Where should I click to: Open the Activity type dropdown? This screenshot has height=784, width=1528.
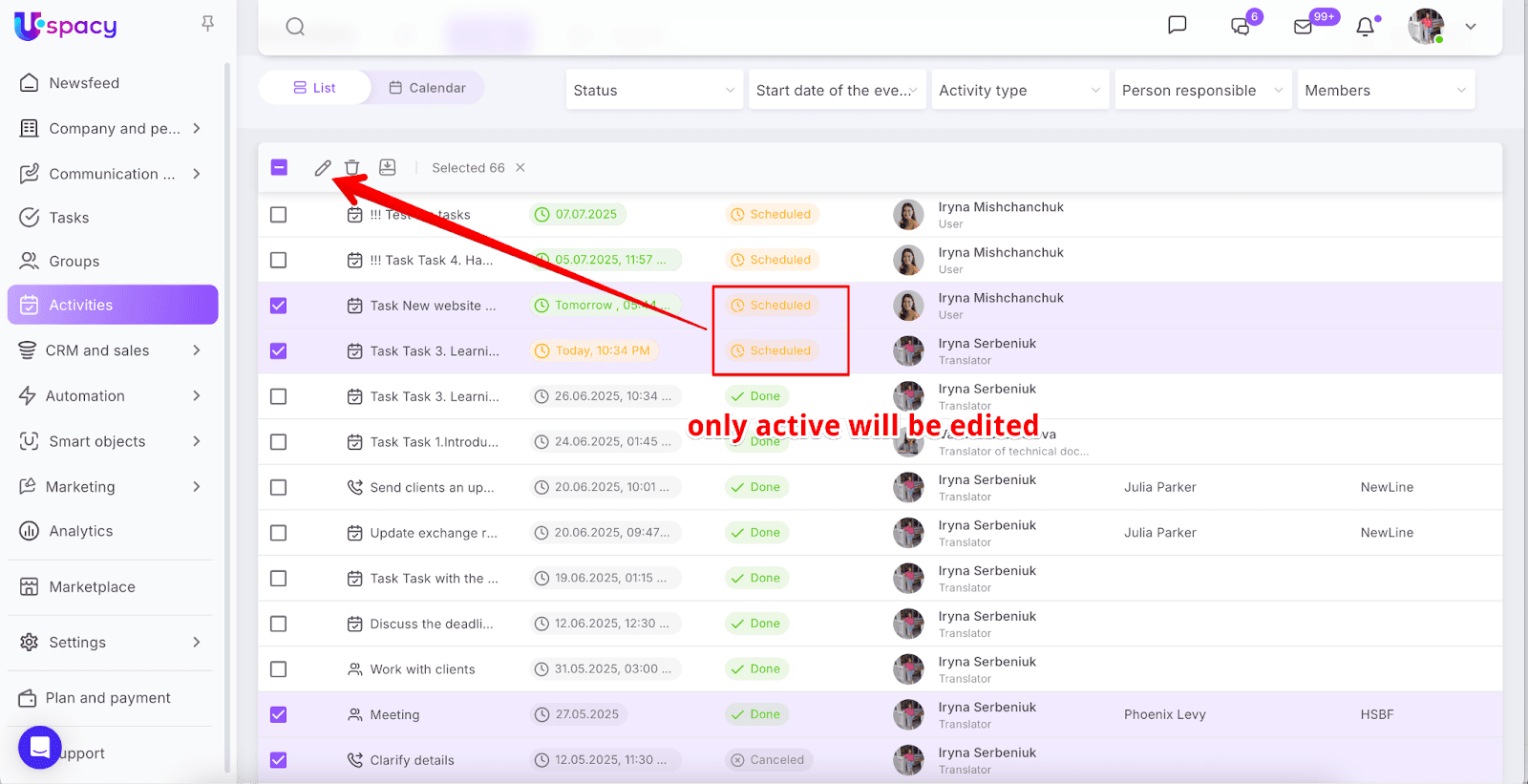(x=1019, y=90)
